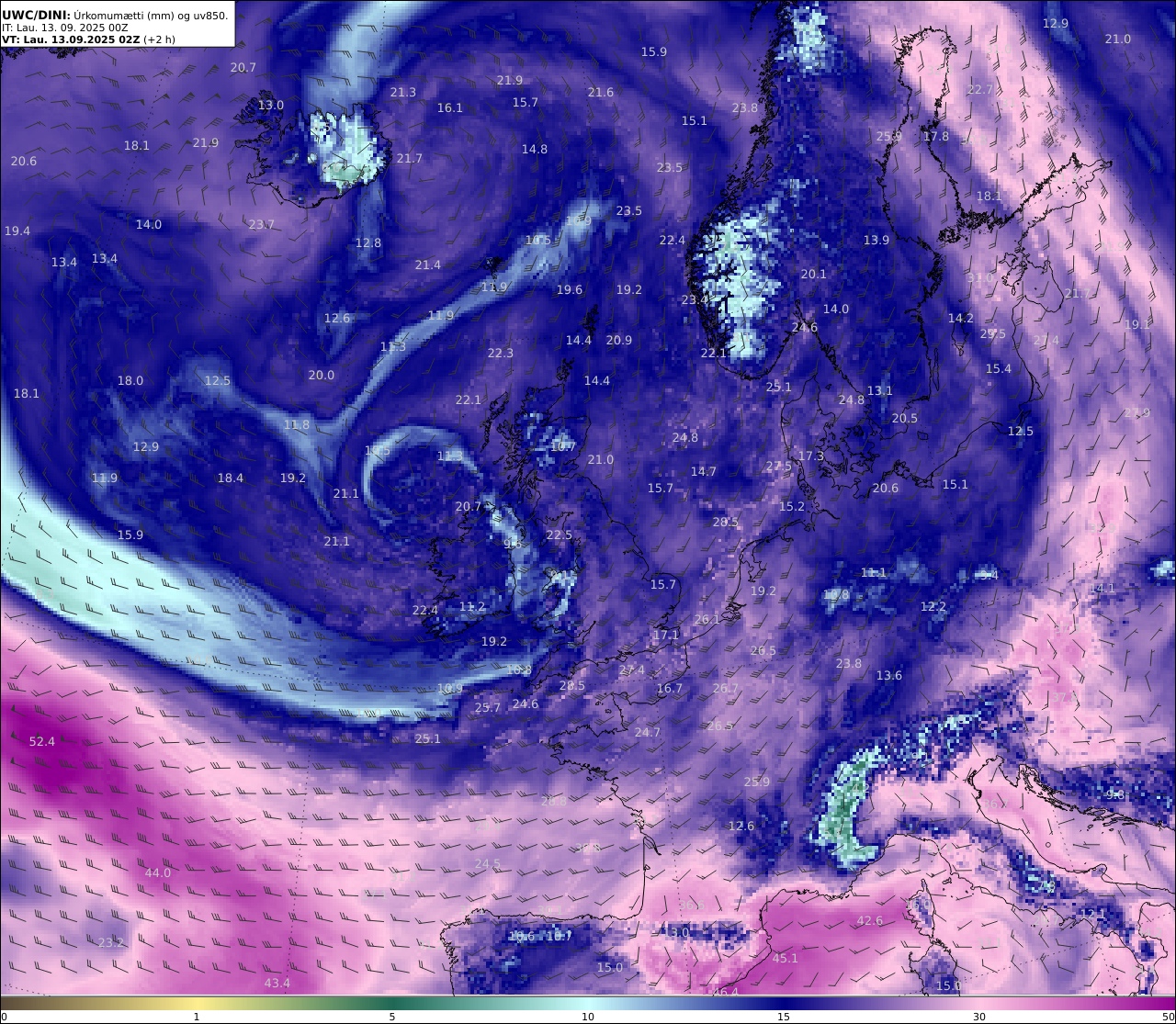Click the 5 tick label on the color scale
This screenshot has width=1176, height=1024.
click(x=392, y=1016)
